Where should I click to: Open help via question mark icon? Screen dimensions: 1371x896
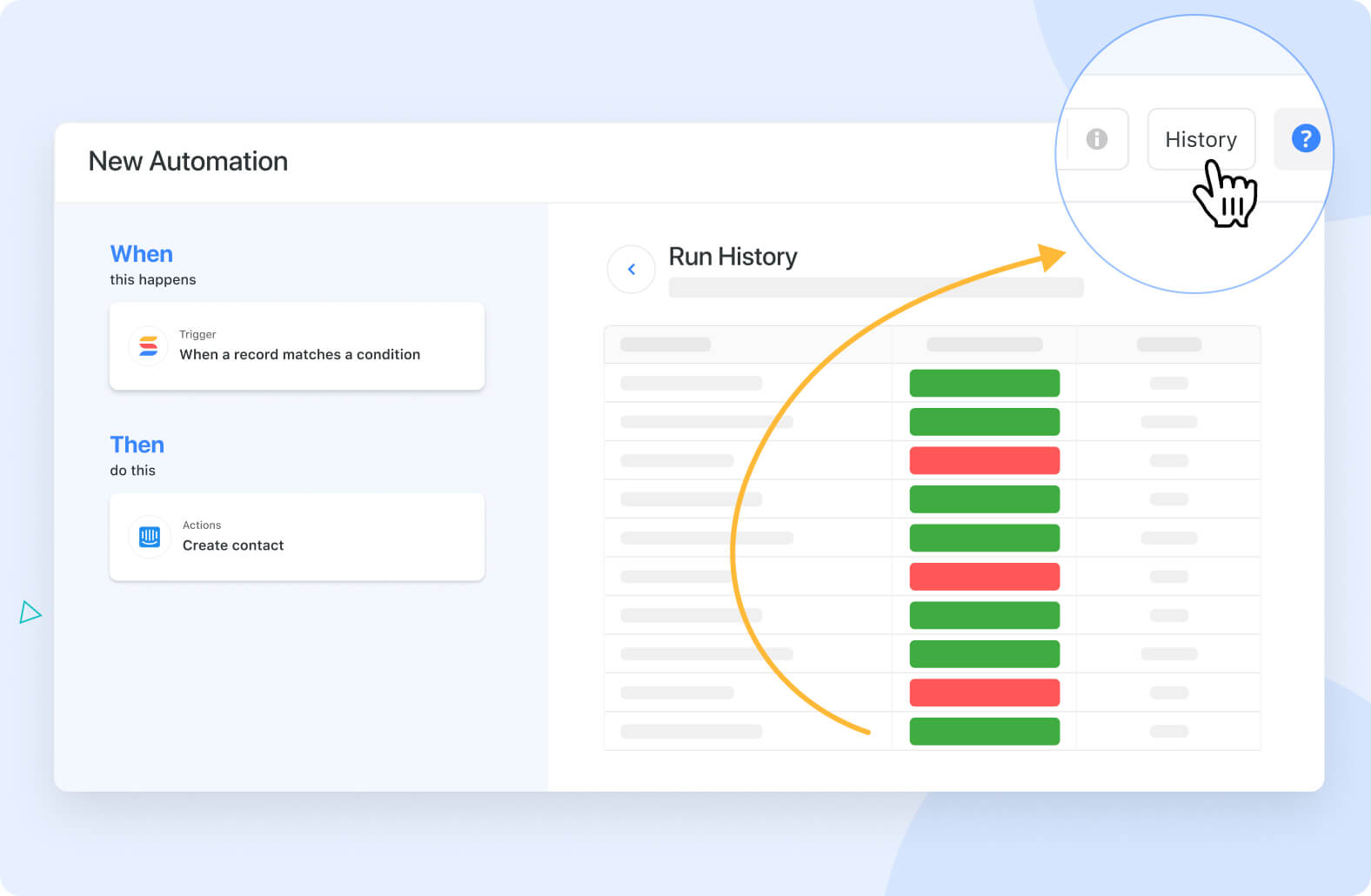click(x=1305, y=139)
